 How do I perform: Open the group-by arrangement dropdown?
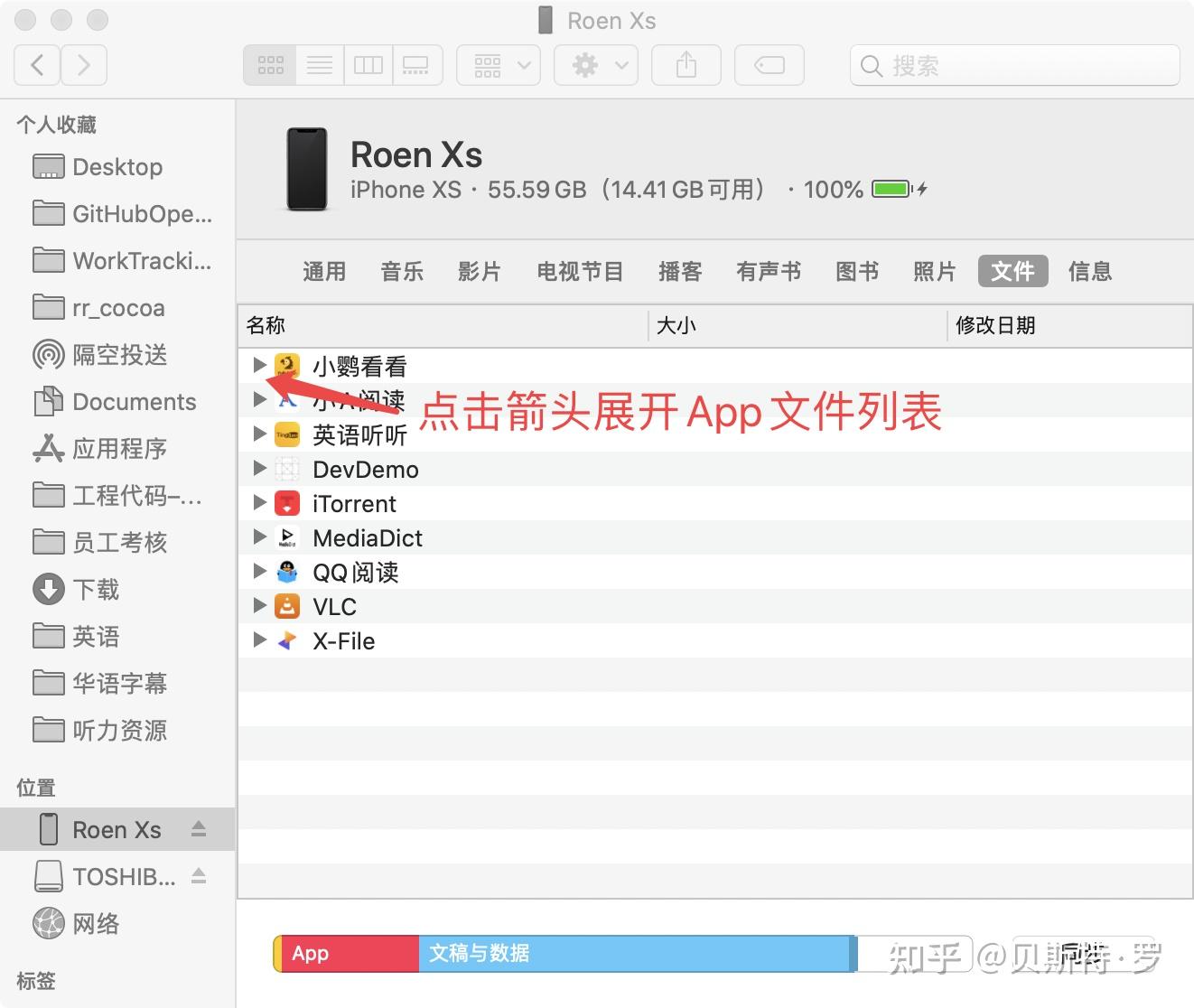tap(499, 65)
